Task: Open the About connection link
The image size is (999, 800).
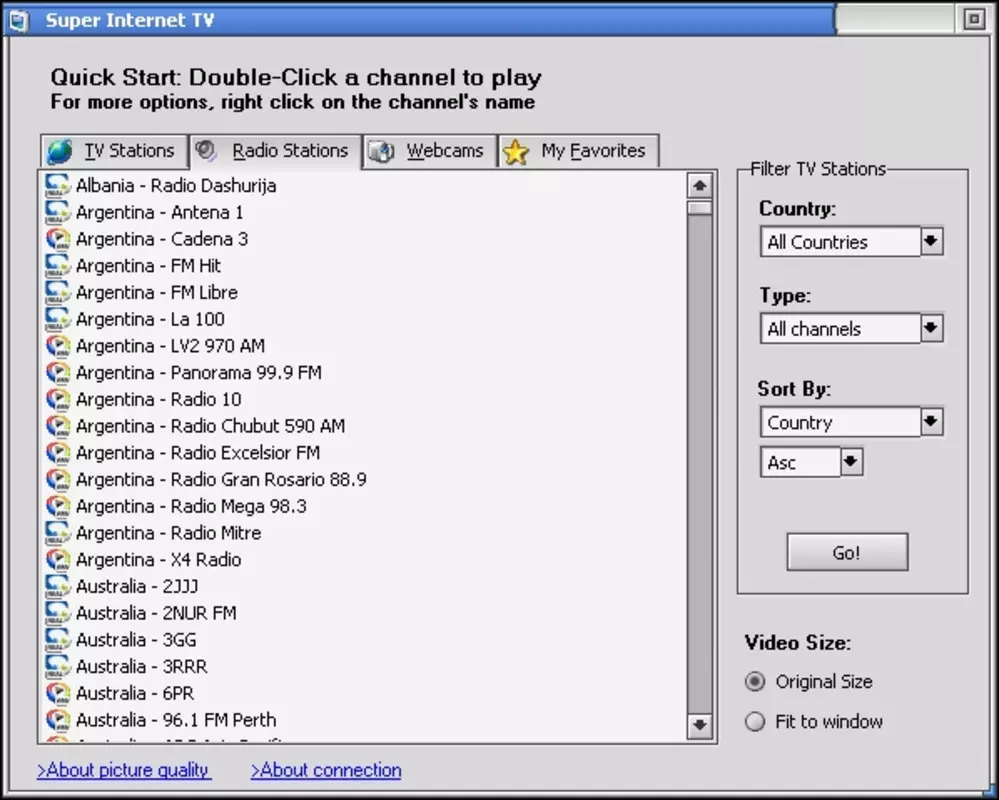Action: (326, 770)
